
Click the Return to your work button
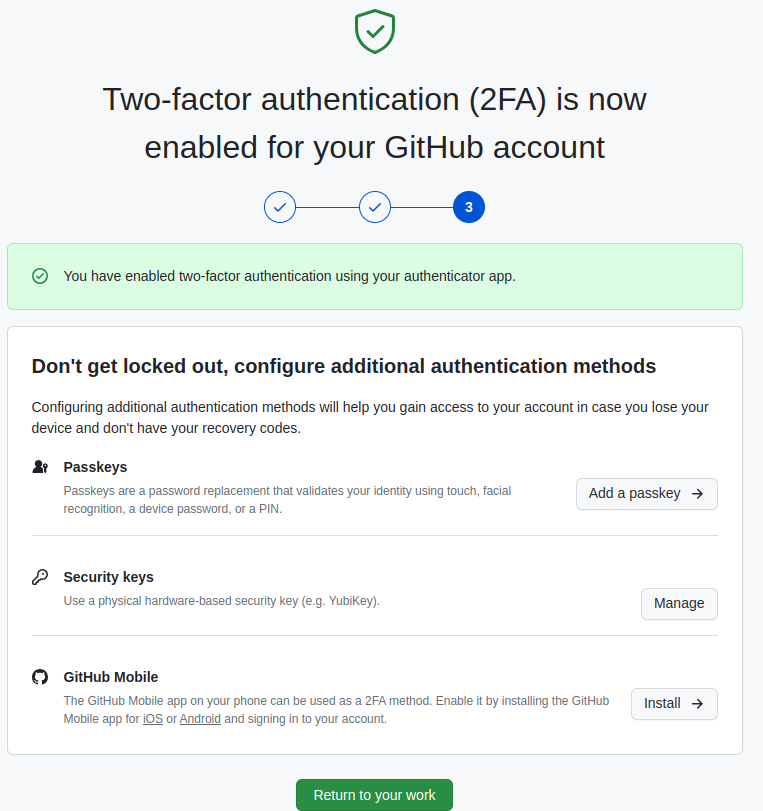[x=374, y=795]
